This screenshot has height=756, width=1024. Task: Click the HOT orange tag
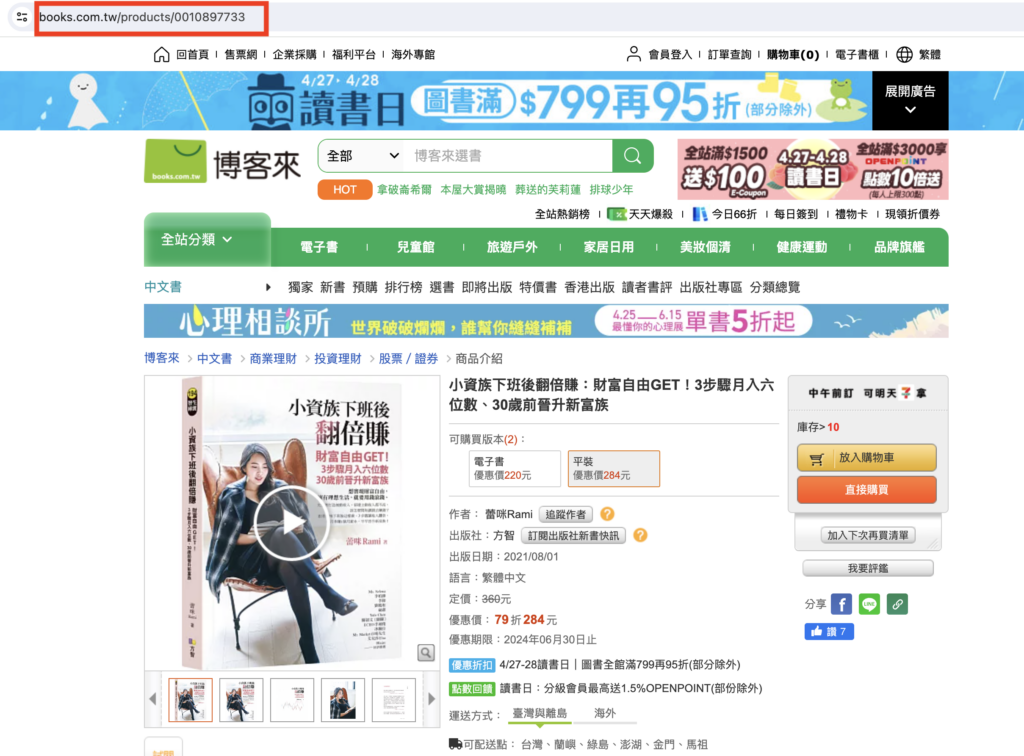(x=345, y=189)
